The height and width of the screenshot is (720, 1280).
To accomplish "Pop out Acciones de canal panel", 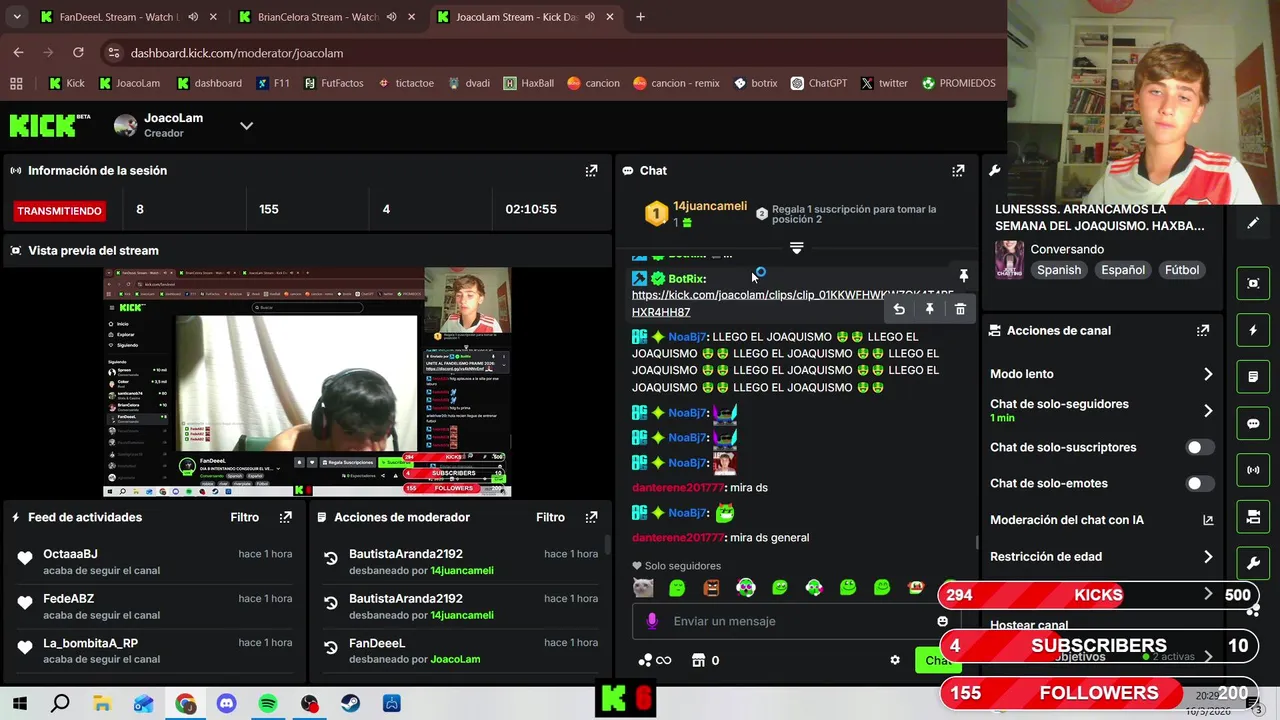I will coord(1203,330).
